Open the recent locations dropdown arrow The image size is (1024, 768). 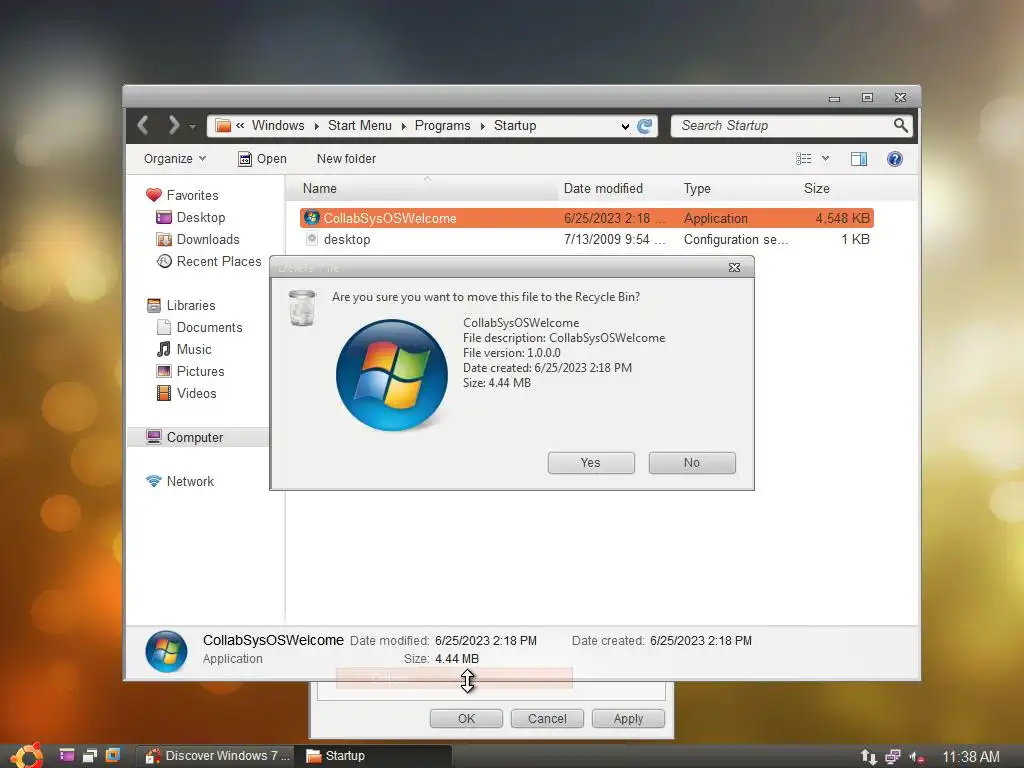(x=192, y=127)
